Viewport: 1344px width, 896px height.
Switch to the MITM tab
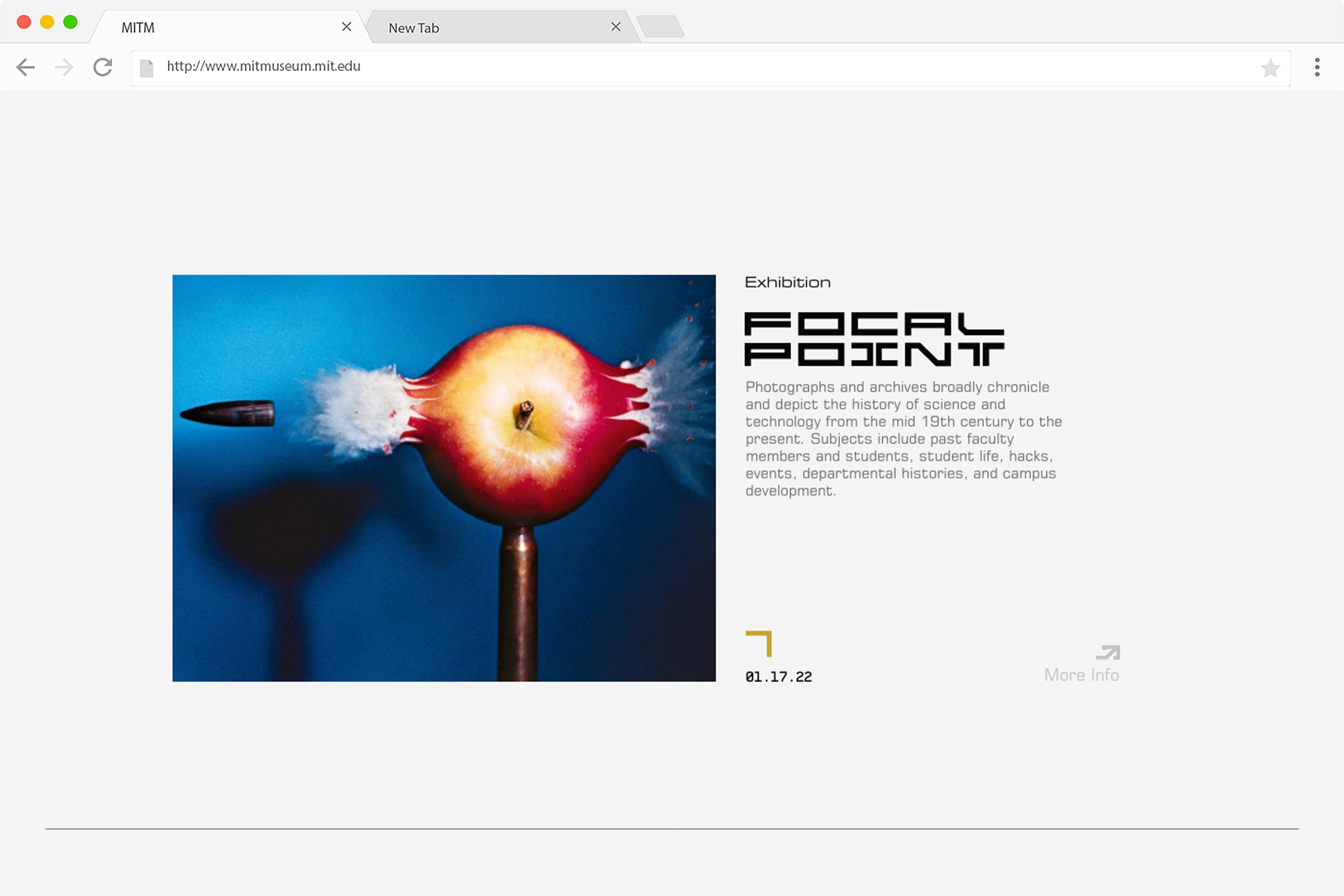pyautogui.click(x=217, y=27)
